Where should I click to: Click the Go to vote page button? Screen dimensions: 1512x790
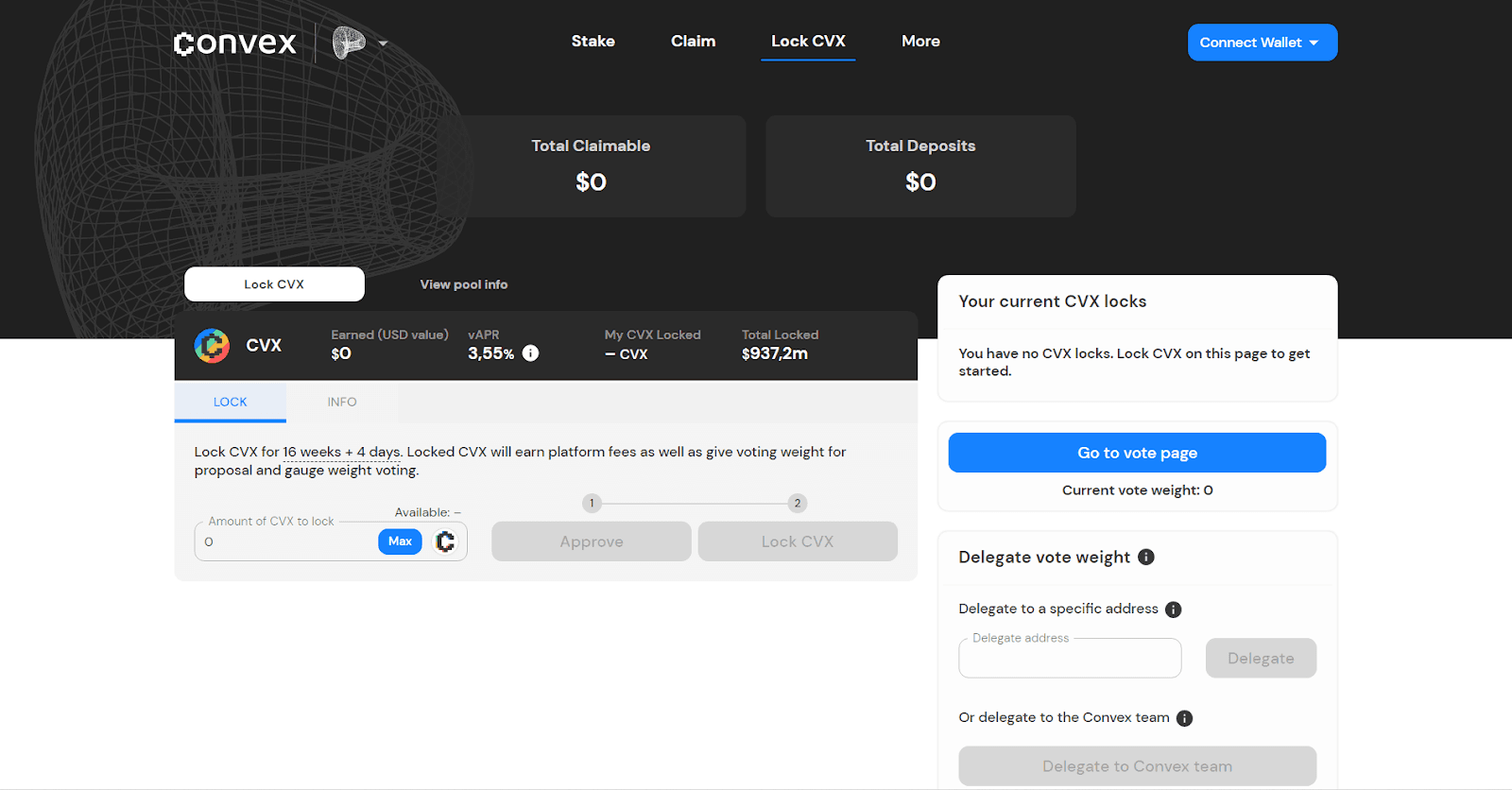point(1137,453)
